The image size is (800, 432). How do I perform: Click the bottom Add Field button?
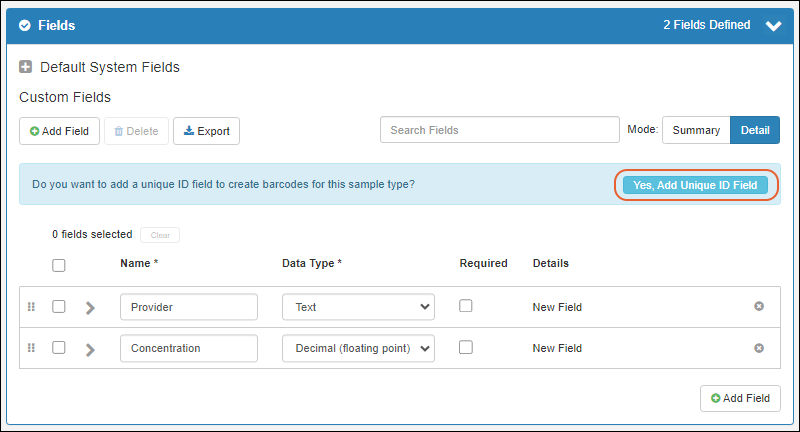click(740, 398)
